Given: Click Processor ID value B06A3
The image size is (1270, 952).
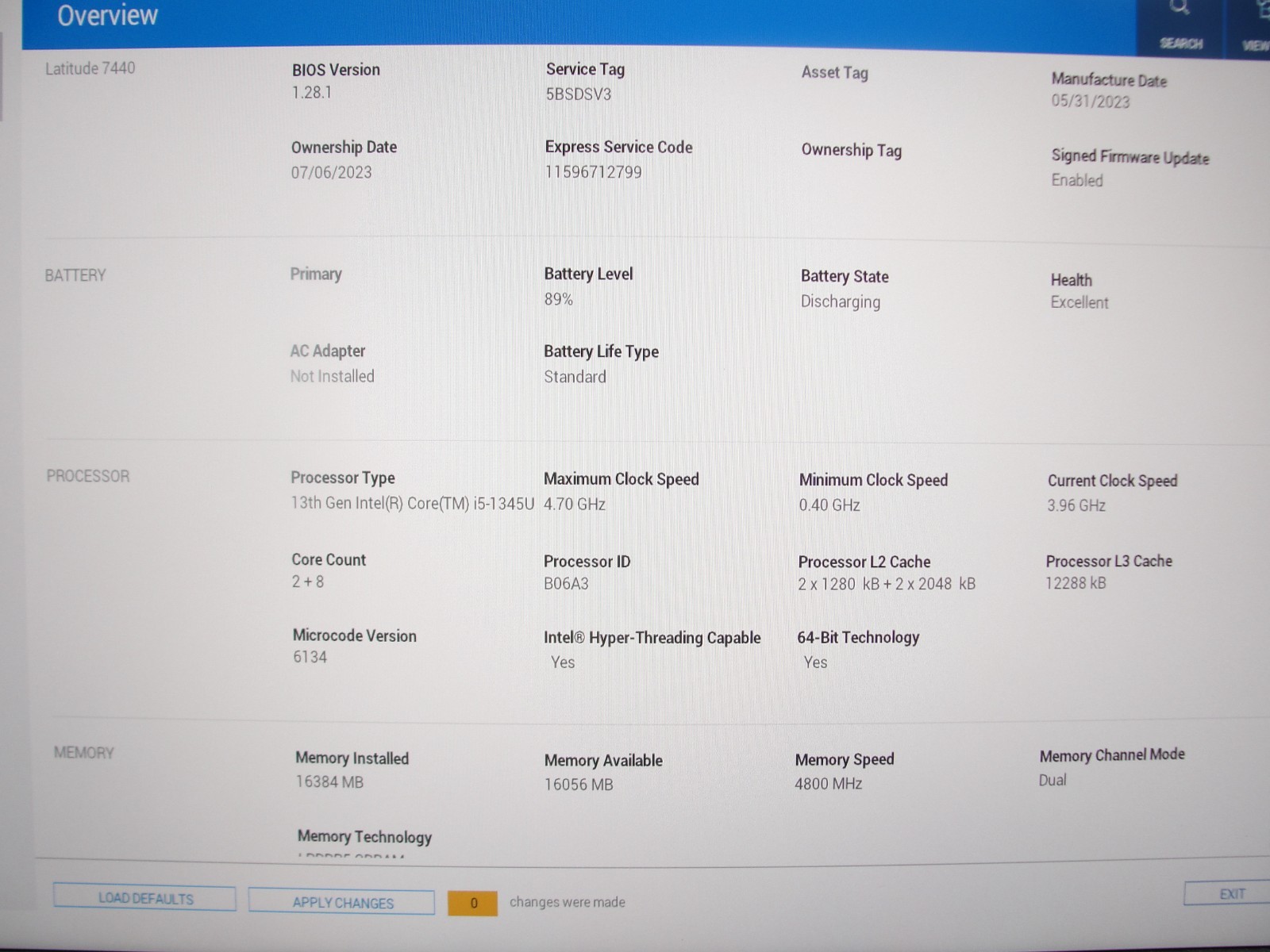Looking at the screenshot, I should coord(566,584).
